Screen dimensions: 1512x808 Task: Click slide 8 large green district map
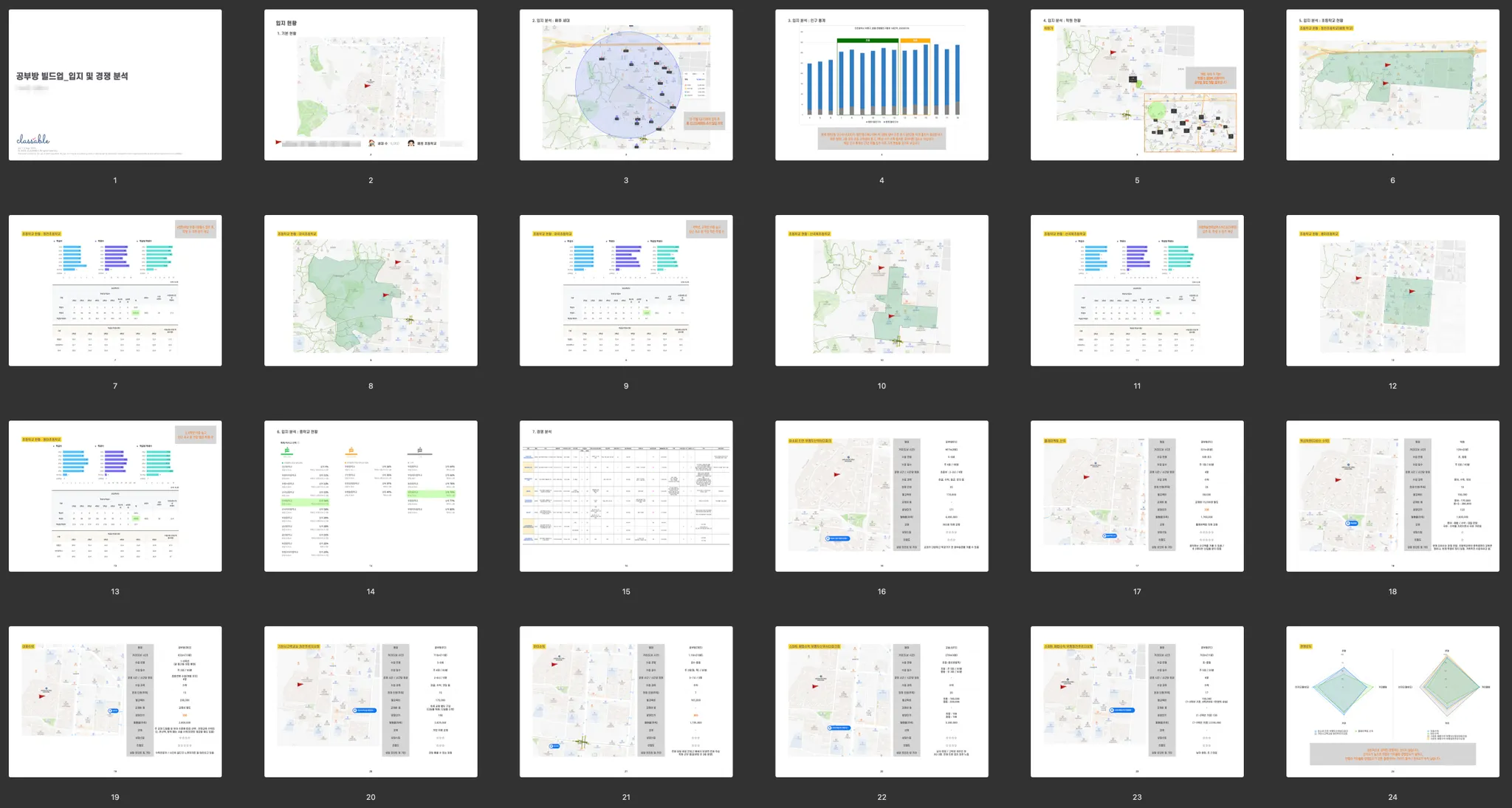point(371,290)
